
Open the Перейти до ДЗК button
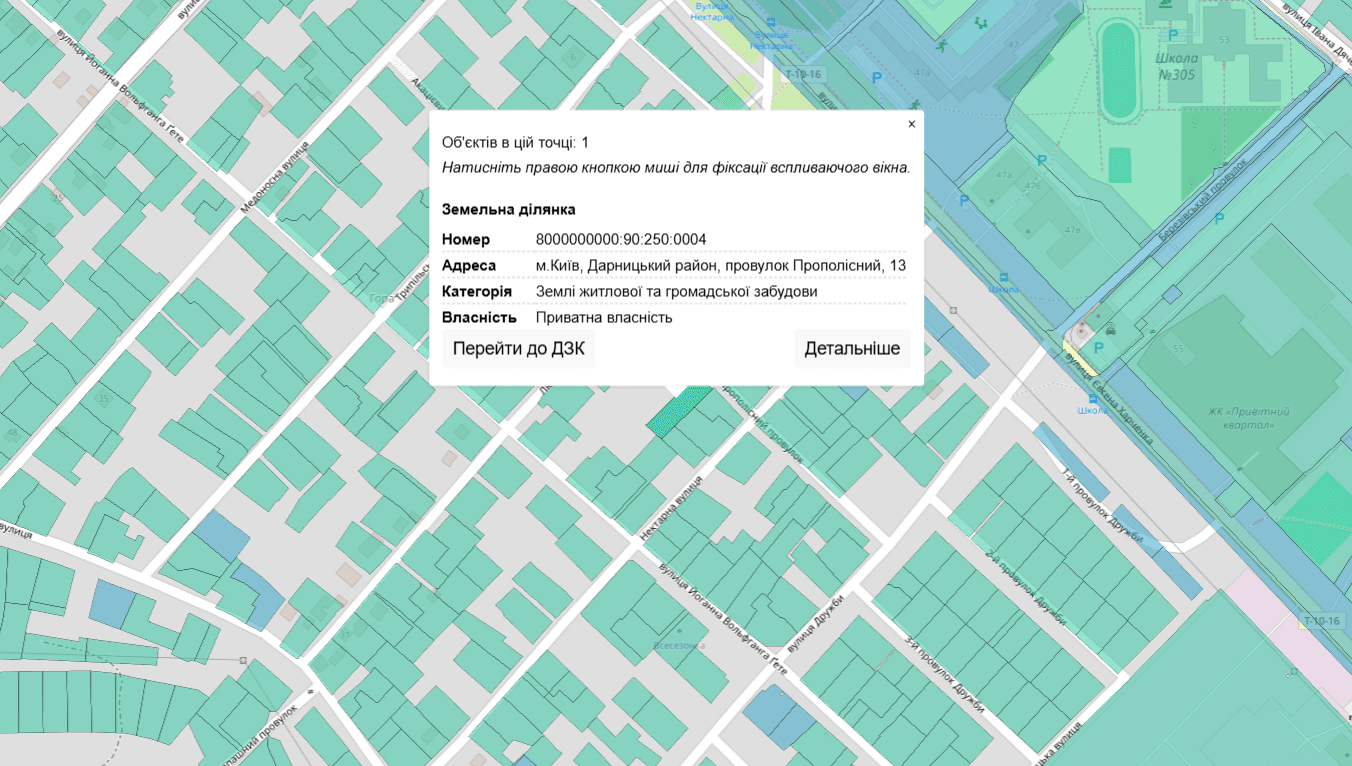[x=518, y=349]
